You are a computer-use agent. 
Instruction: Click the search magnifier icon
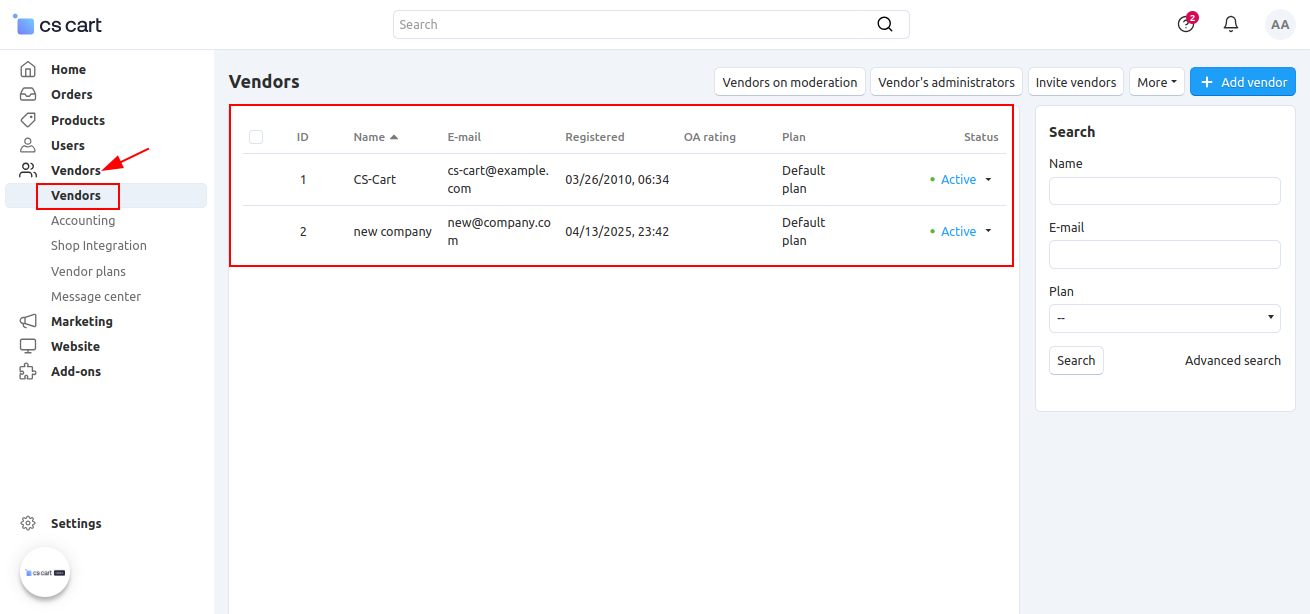coord(885,24)
